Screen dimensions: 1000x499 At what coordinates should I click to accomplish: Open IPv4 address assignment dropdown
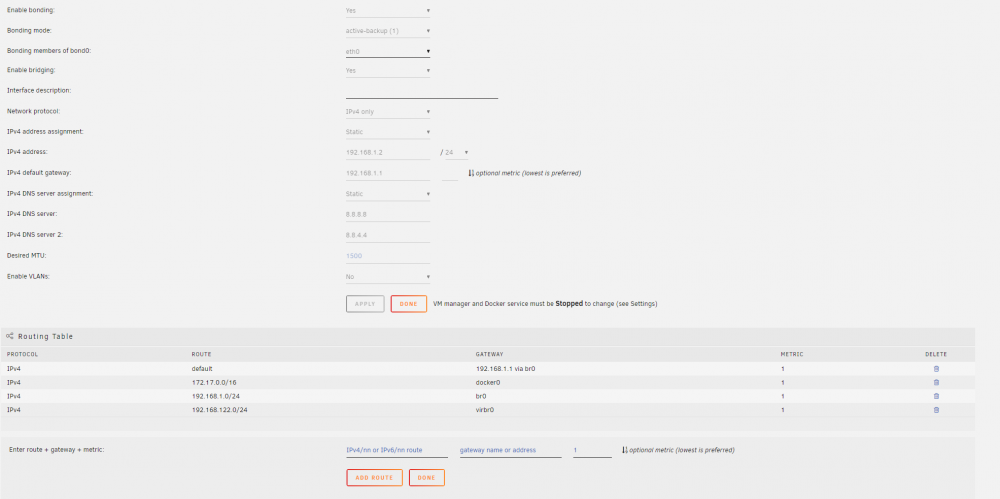click(x=388, y=132)
